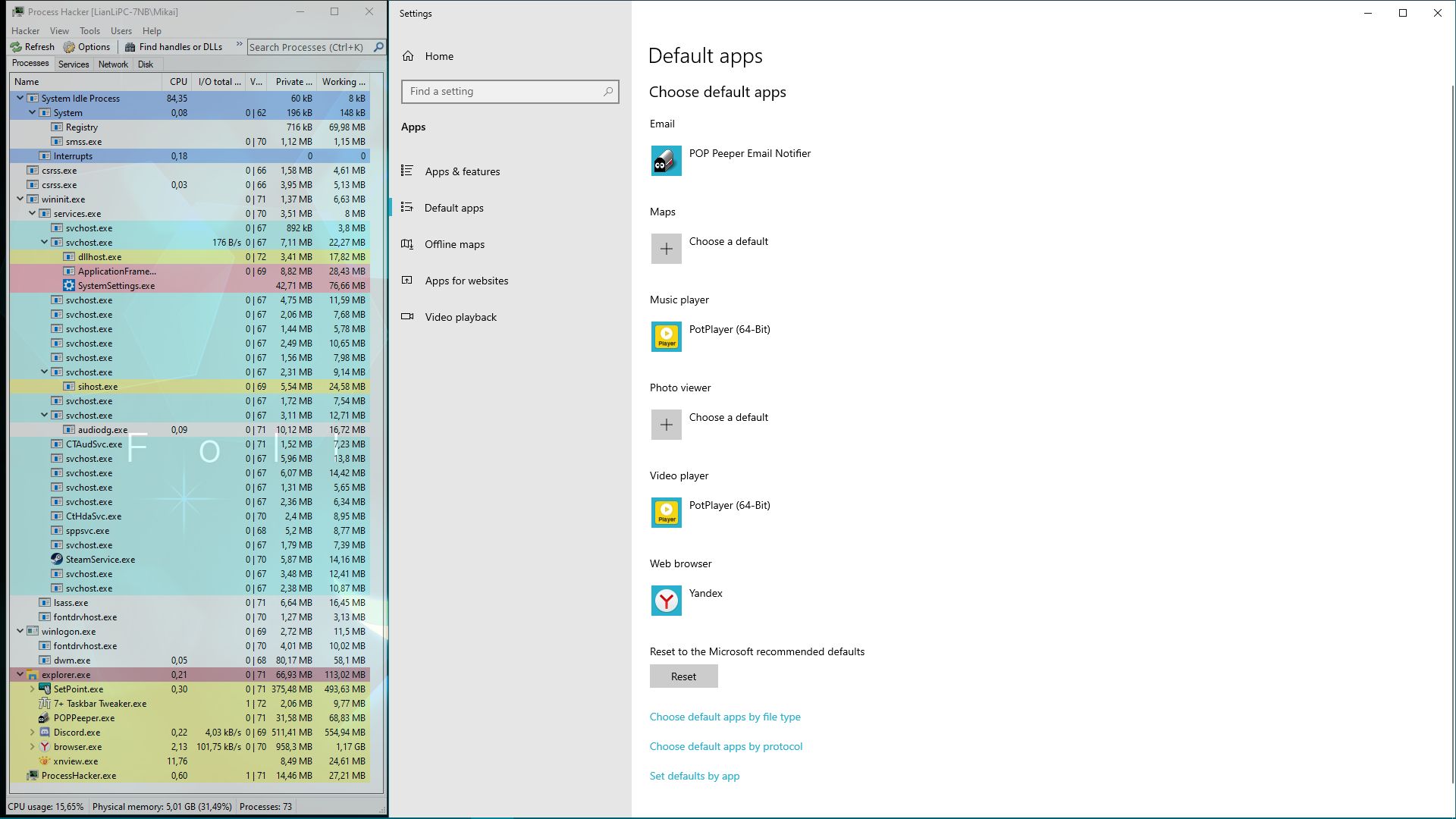The height and width of the screenshot is (819, 1456).
Task: Select the 7+ Taskbar Tweaker.exe icon
Action: pyautogui.click(x=45, y=704)
